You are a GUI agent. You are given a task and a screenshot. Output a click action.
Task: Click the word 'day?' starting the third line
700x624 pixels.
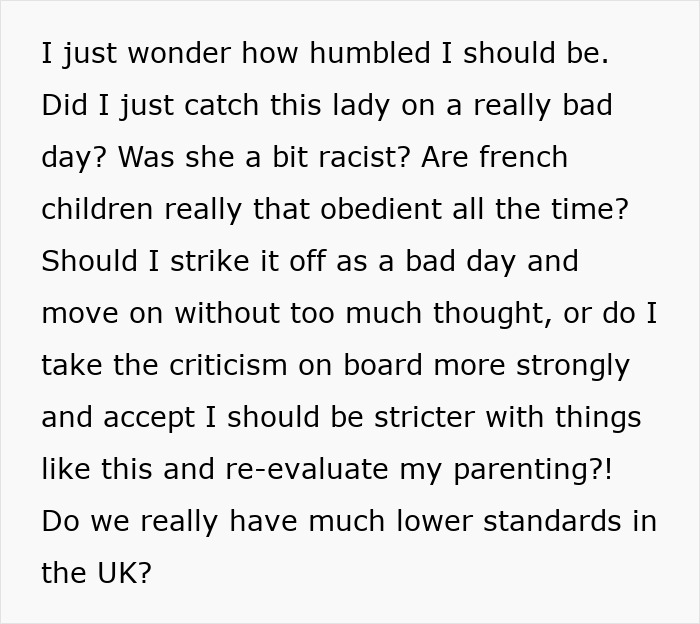74,158
